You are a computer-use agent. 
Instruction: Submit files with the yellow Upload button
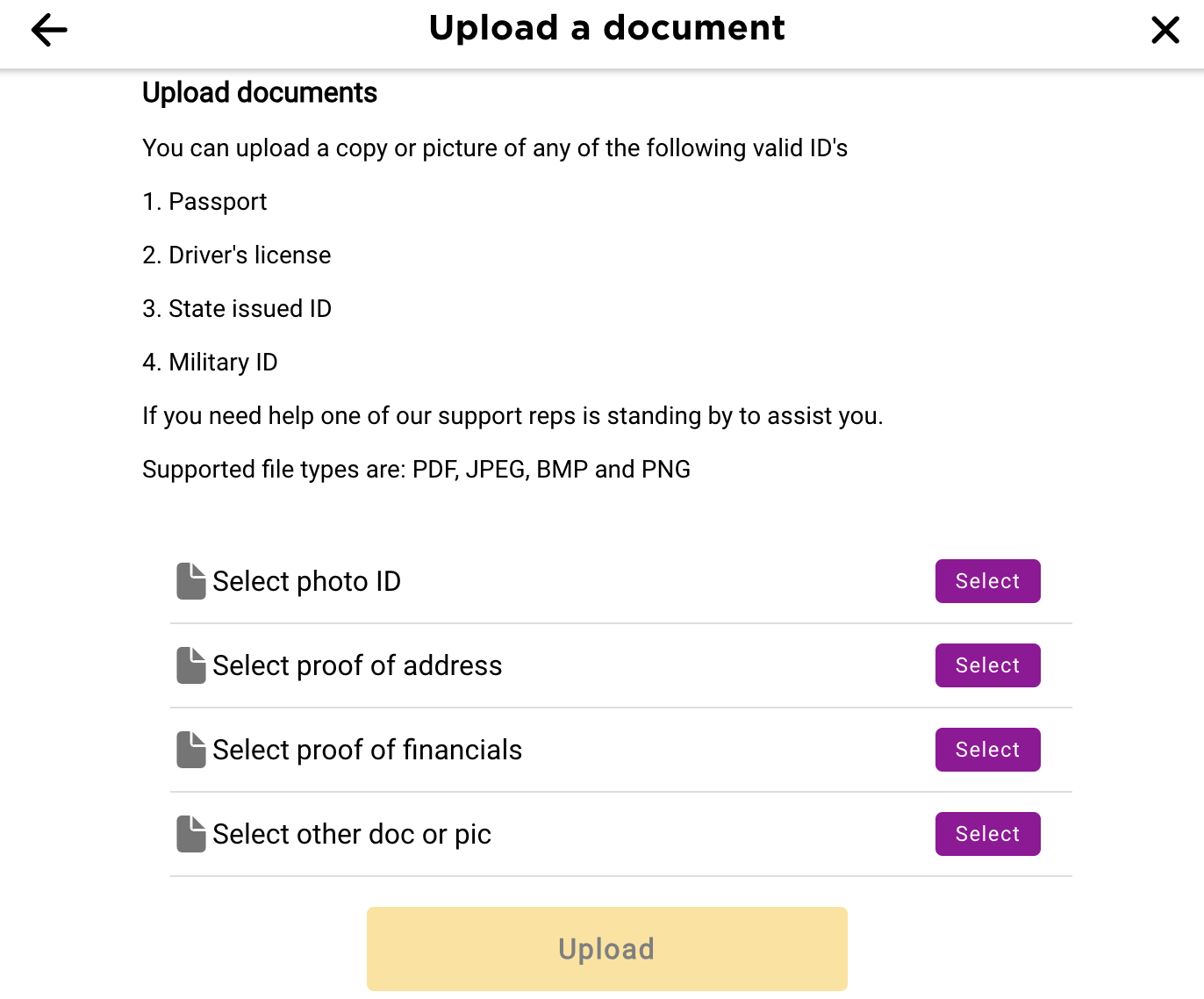click(x=607, y=949)
